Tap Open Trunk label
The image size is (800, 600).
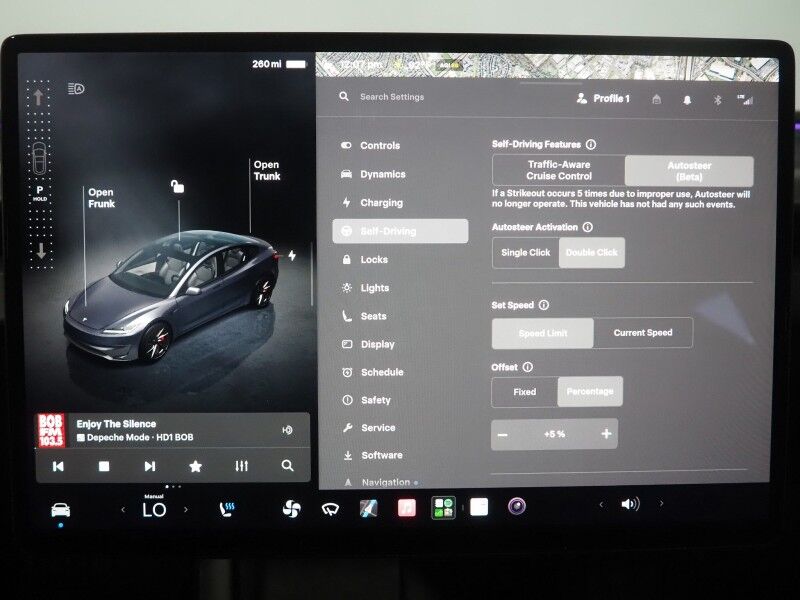pos(267,170)
